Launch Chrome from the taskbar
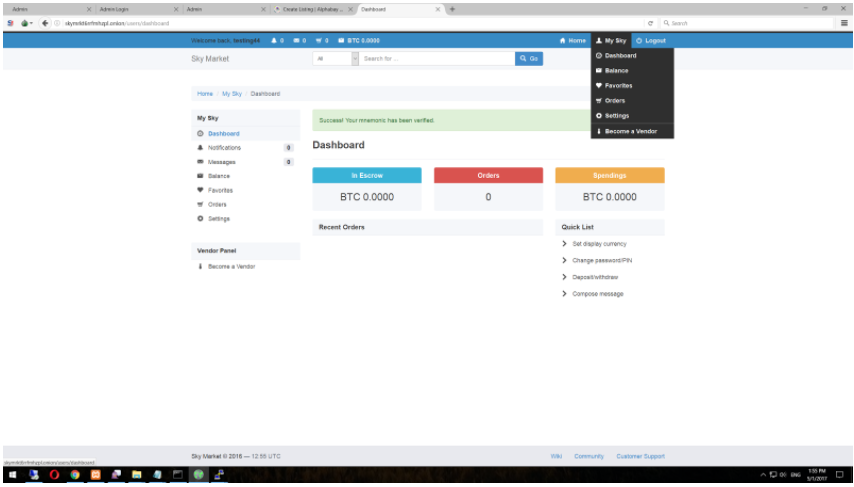The width and height of the screenshot is (854, 487). click(x=75, y=474)
